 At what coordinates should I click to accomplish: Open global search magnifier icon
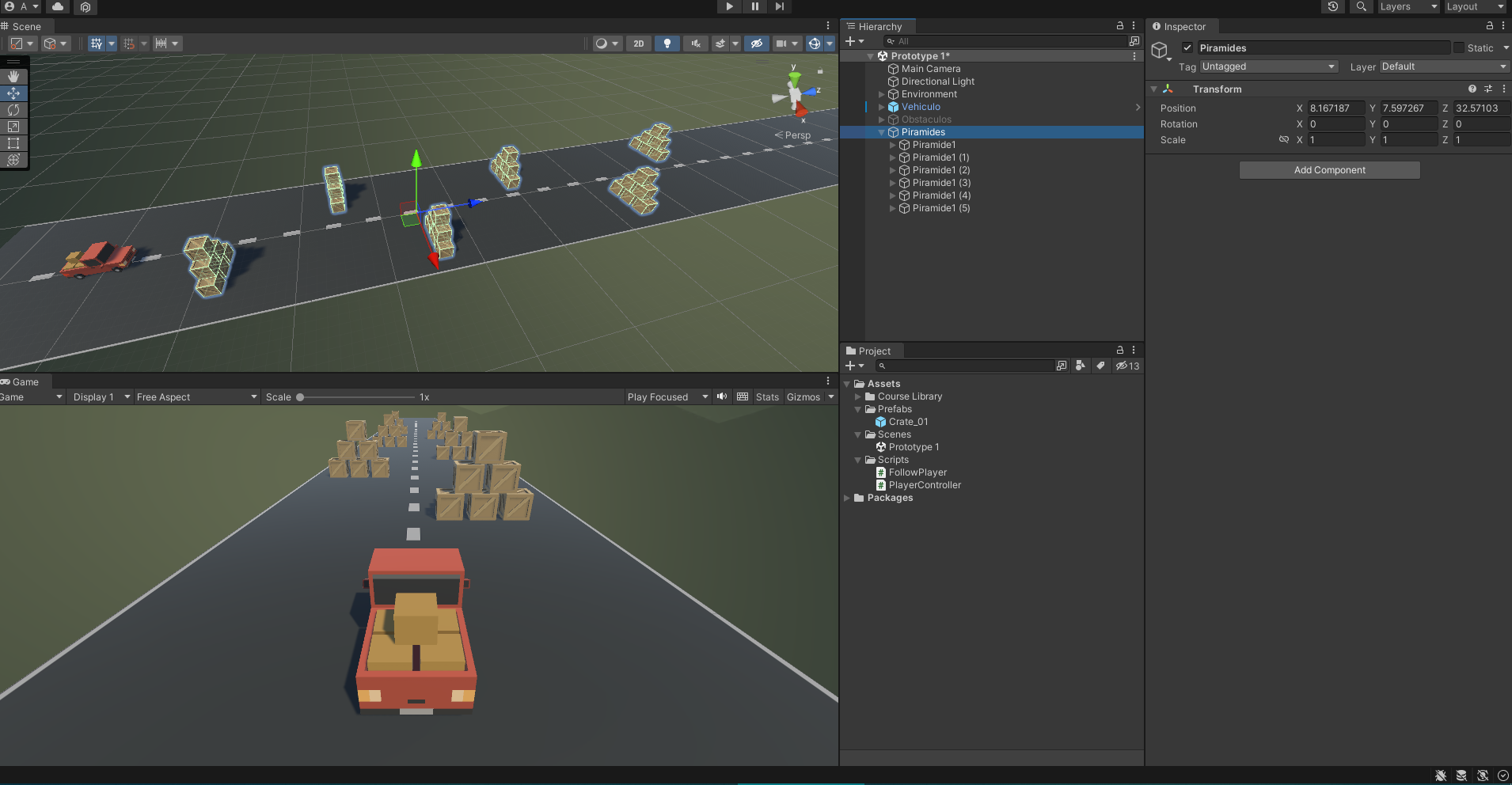1361,6
